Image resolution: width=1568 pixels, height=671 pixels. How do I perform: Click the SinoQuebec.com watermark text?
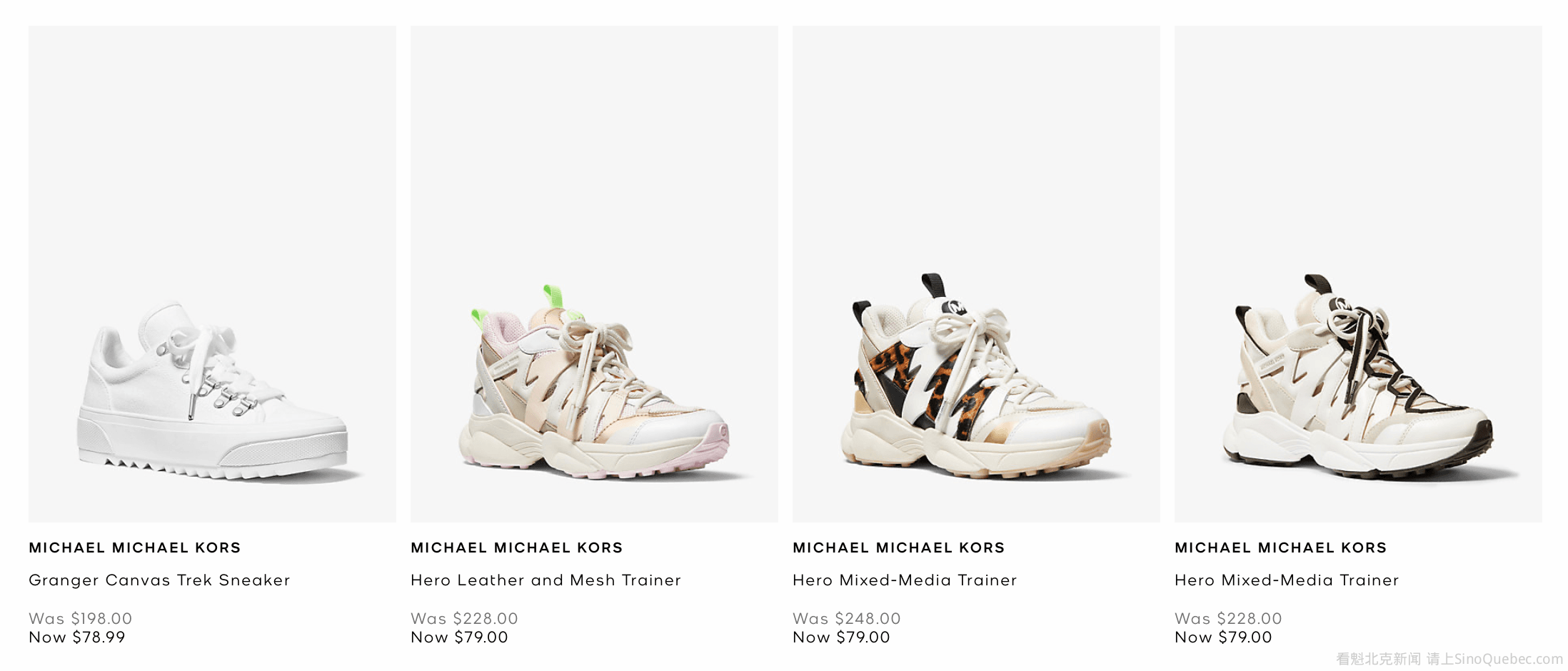pyautogui.click(x=1509, y=659)
